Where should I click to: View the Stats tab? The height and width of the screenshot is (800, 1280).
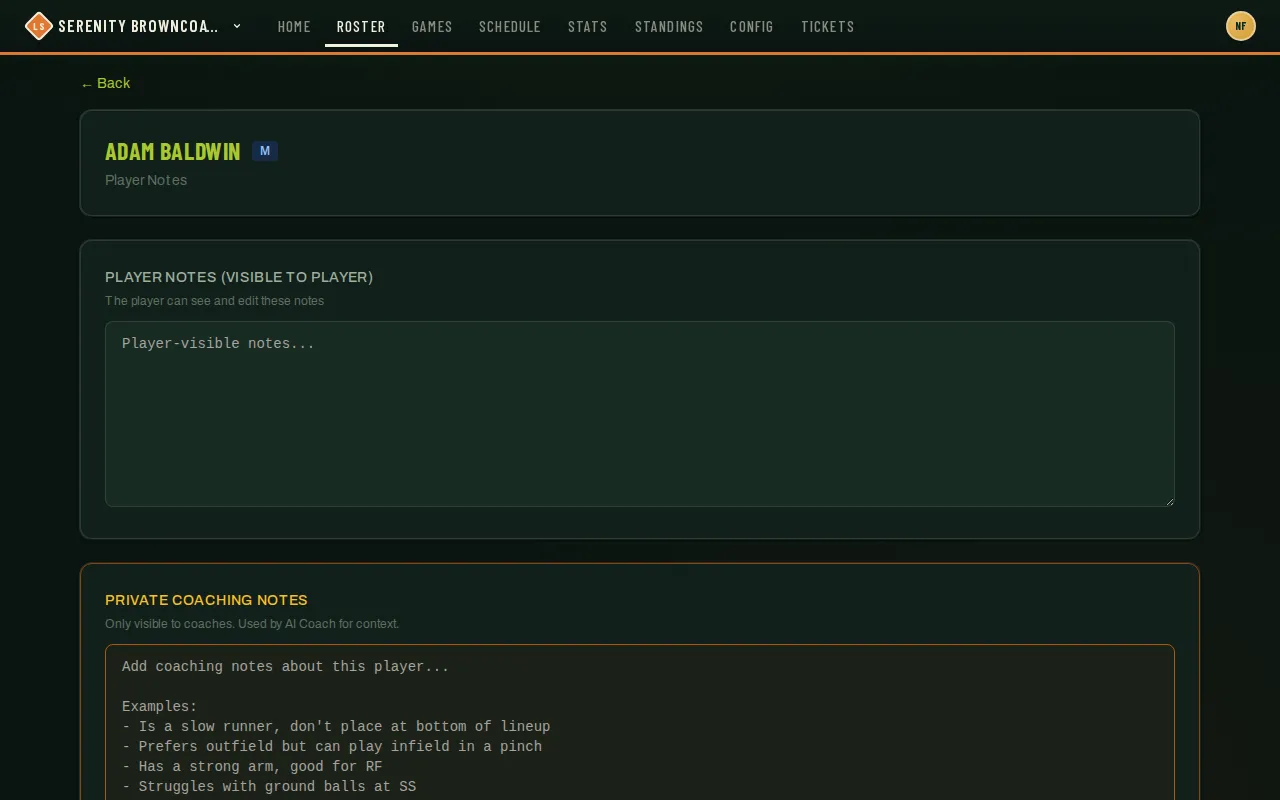[588, 27]
